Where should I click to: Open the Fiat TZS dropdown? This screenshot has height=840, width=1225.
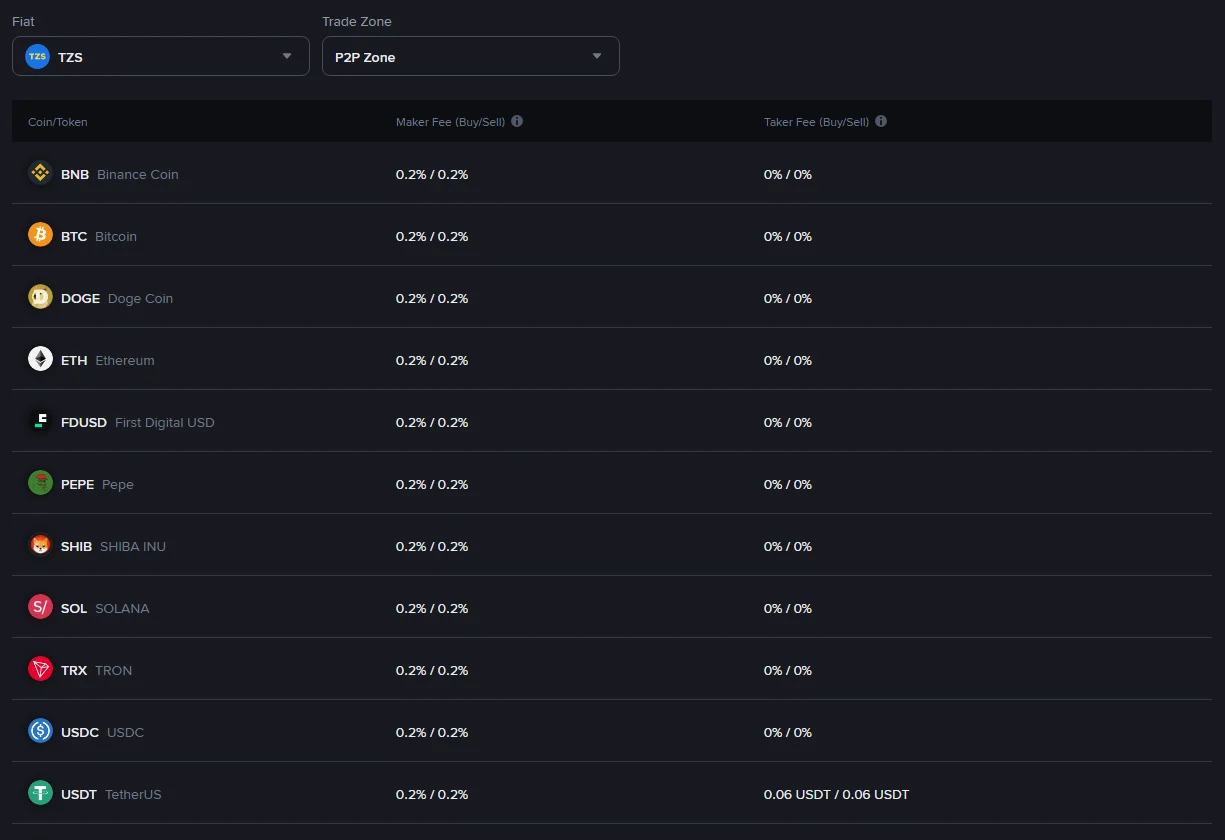(161, 56)
